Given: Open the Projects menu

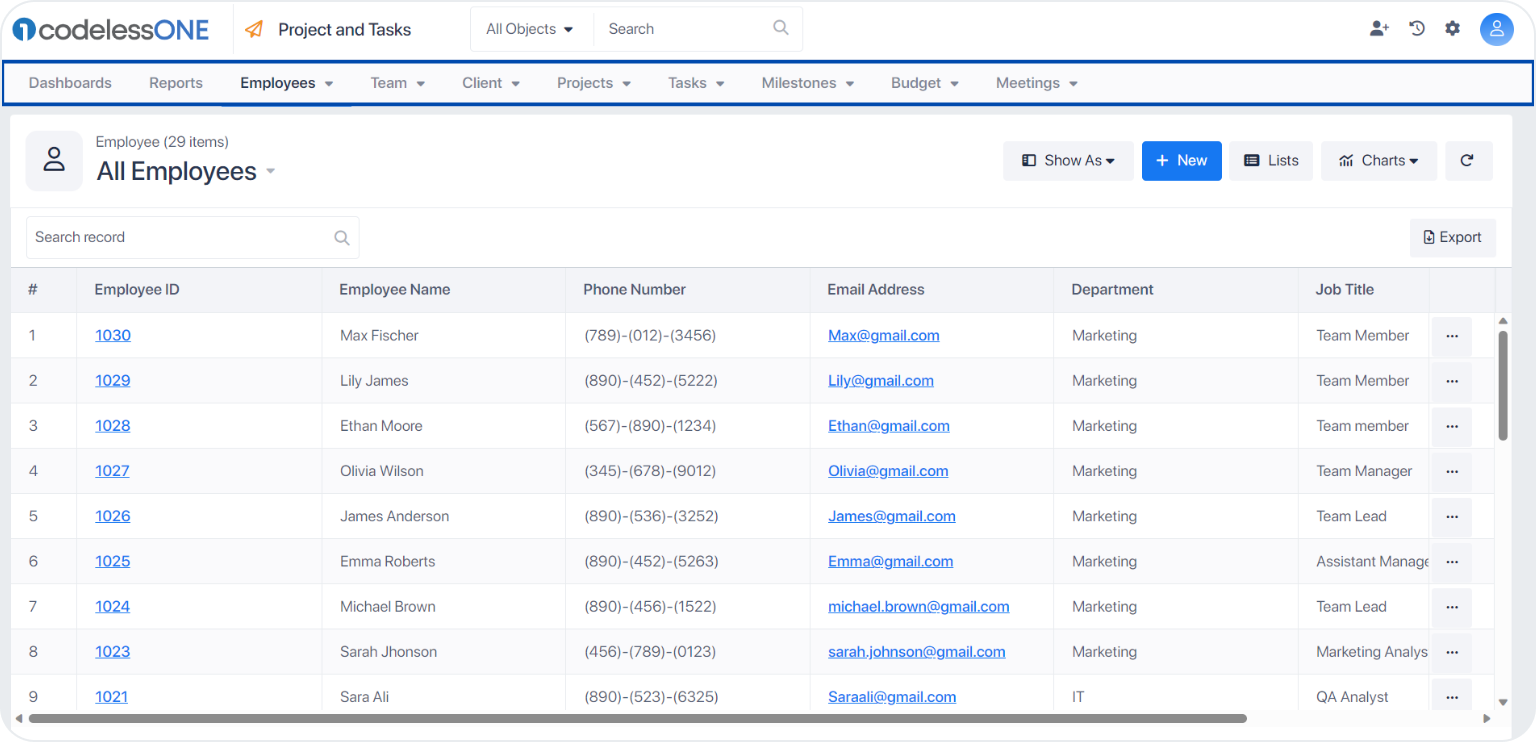Looking at the screenshot, I should 594,83.
